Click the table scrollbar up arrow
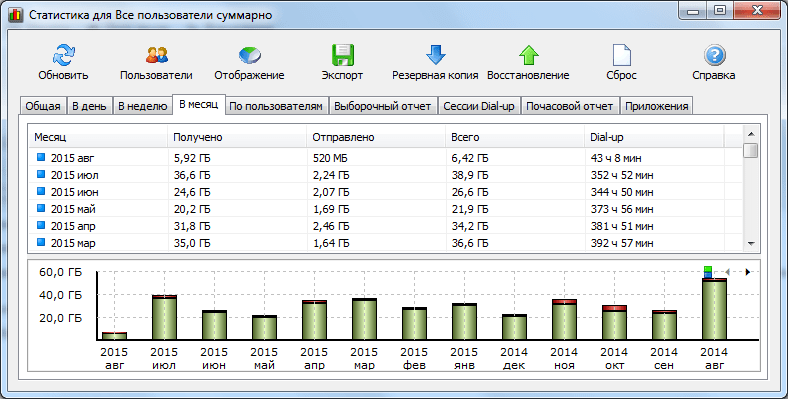788x399 pixels. [751, 134]
